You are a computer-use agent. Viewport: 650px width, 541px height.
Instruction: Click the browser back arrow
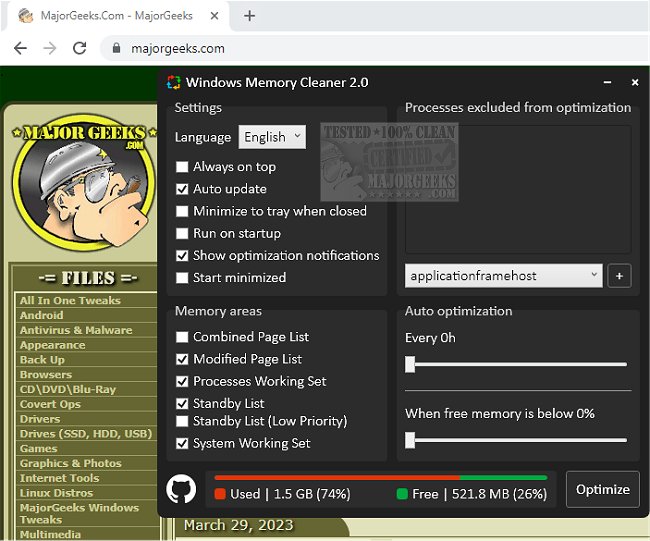click(x=20, y=48)
